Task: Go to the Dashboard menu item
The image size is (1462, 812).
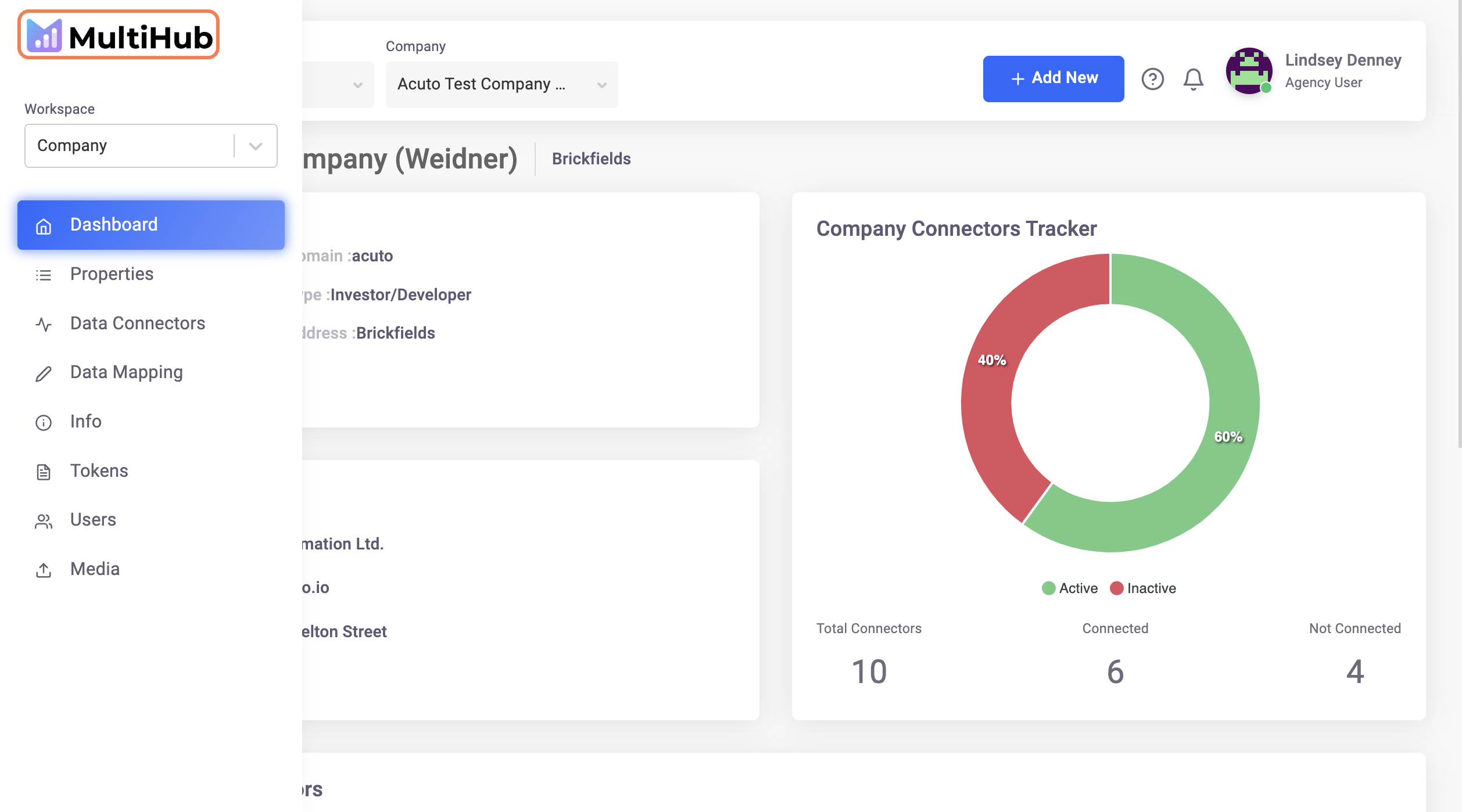Action: coord(151,225)
